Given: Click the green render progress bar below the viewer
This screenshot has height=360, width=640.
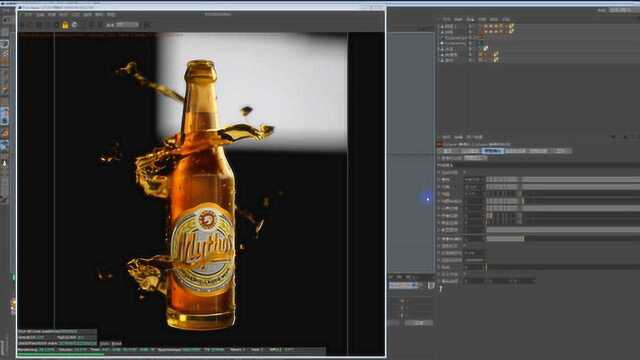Looking at the screenshot, I should pyautogui.click(x=60, y=354).
